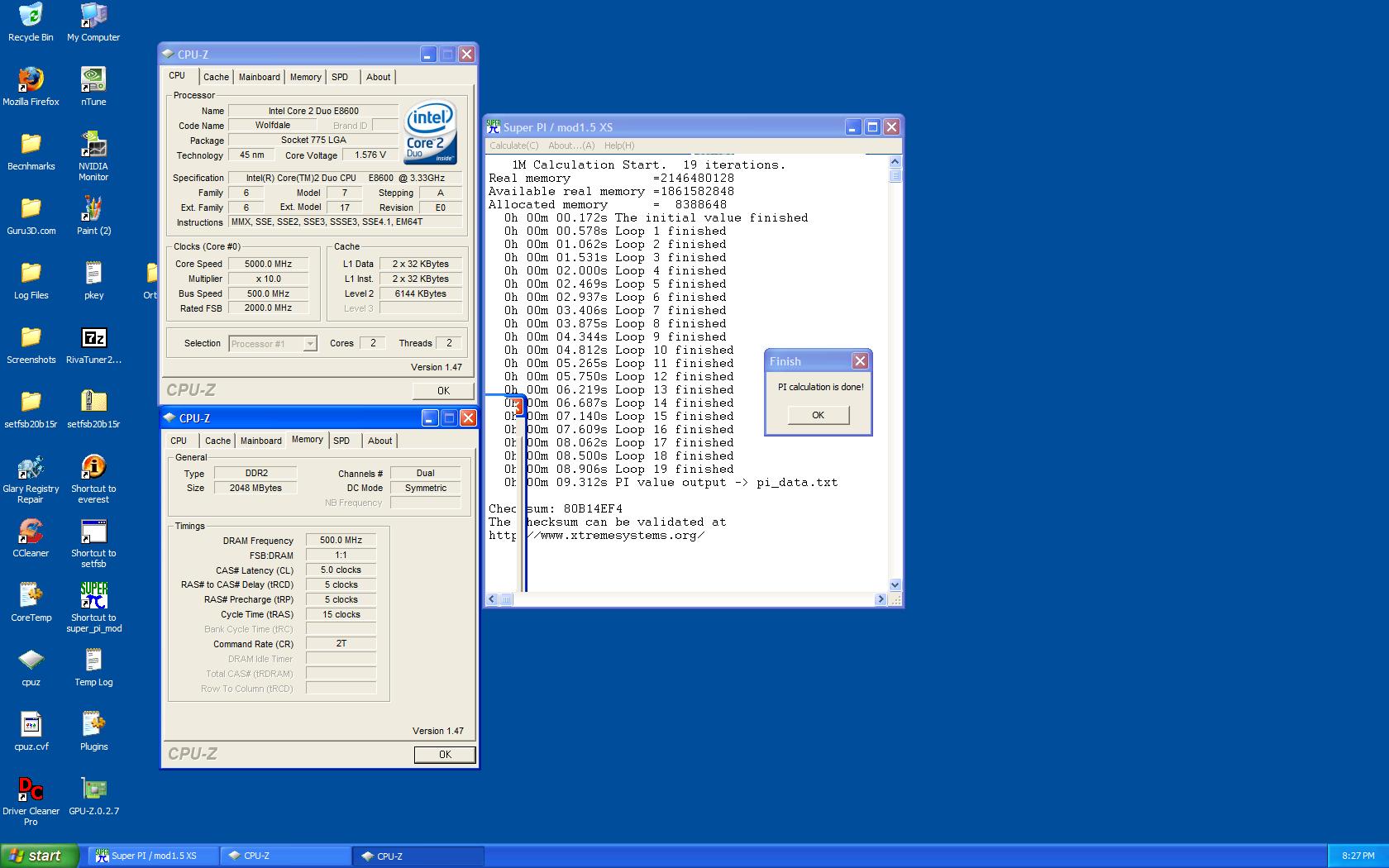The height and width of the screenshot is (868, 1389).
Task: Open the Log Files folder icon
Action: [31, 280]
